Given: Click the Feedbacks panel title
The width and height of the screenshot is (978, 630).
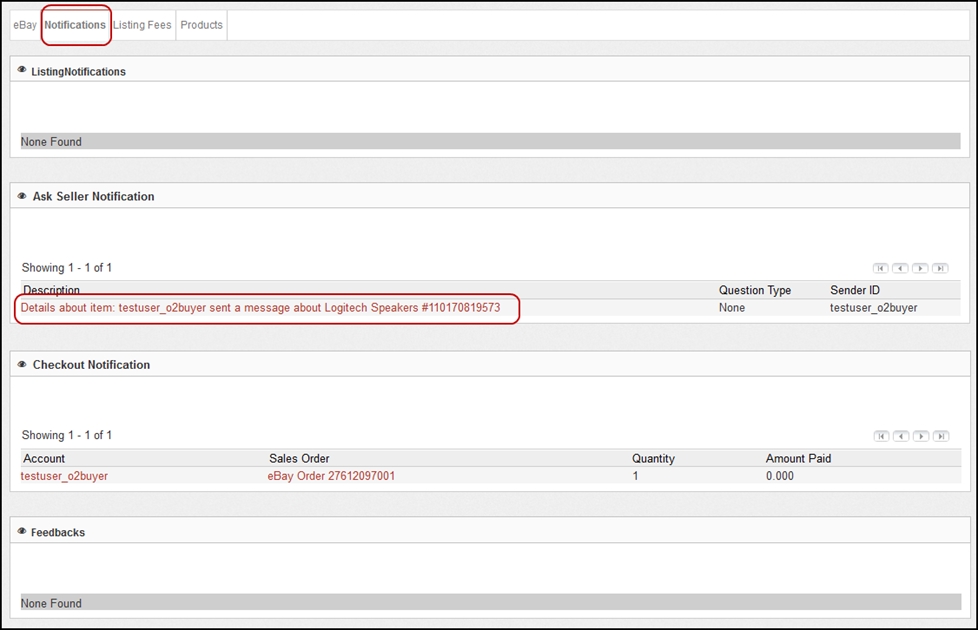Looking at the screenshot, I should 58,533.
